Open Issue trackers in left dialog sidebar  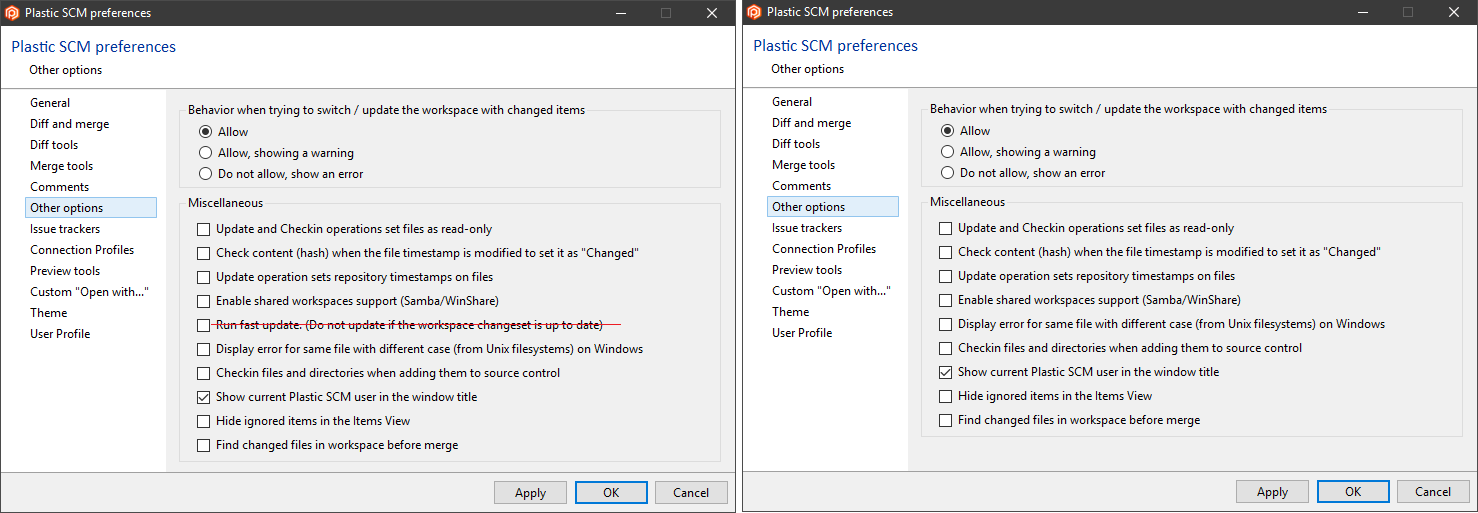(65, 229)
